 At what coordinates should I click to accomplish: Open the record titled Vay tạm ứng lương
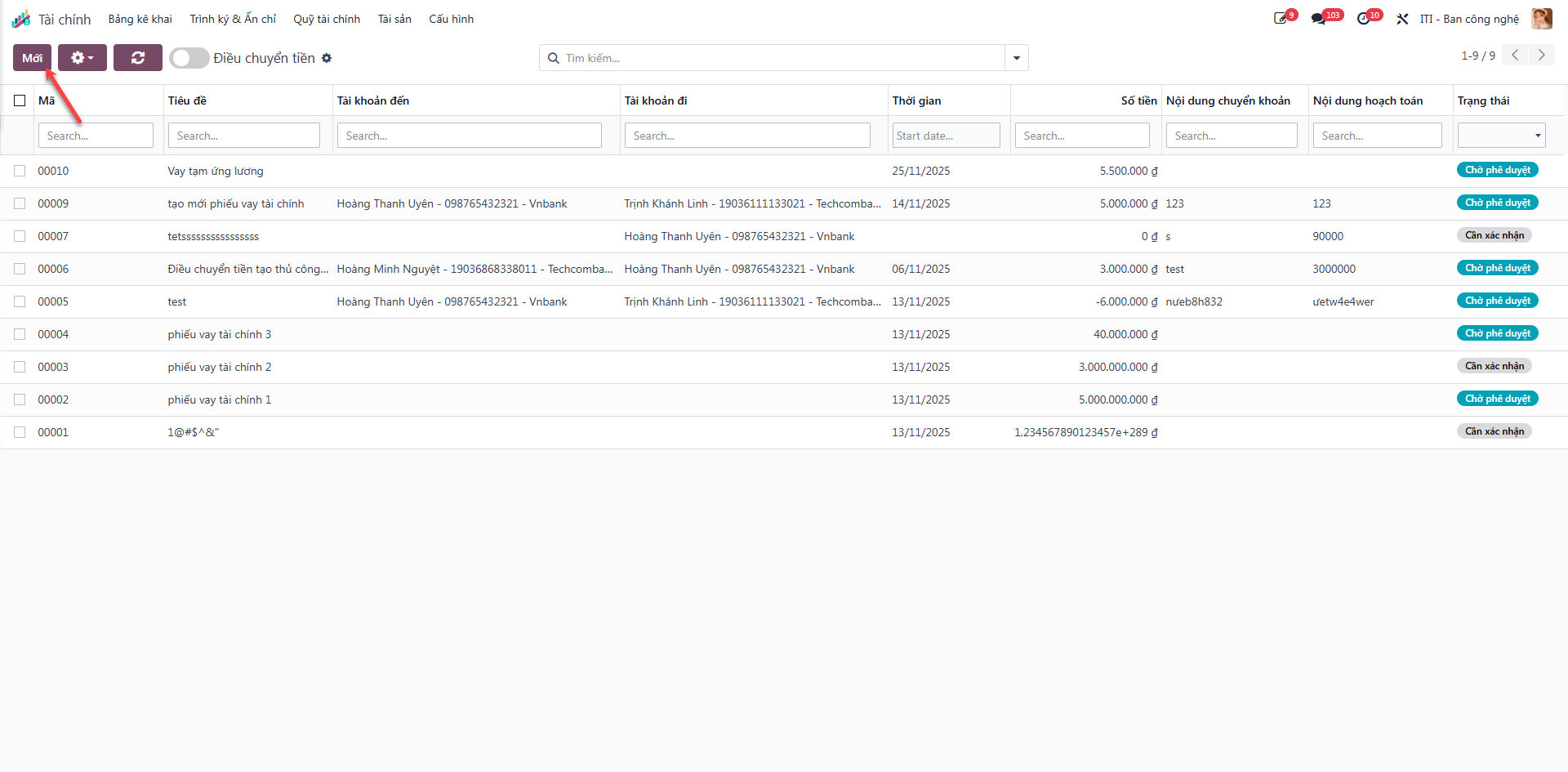point(216,171)
